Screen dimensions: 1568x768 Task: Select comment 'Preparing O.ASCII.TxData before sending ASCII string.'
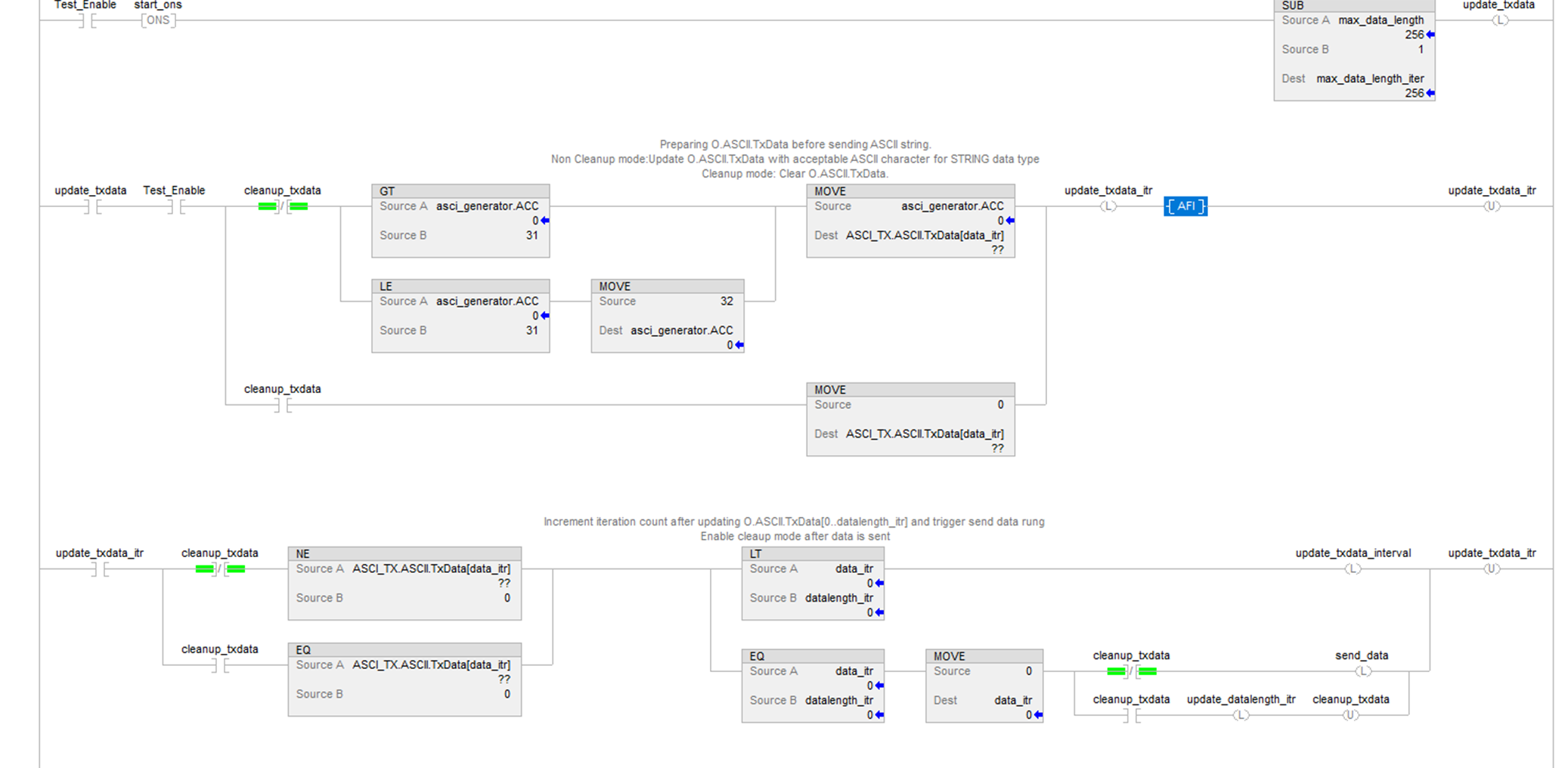795,144
